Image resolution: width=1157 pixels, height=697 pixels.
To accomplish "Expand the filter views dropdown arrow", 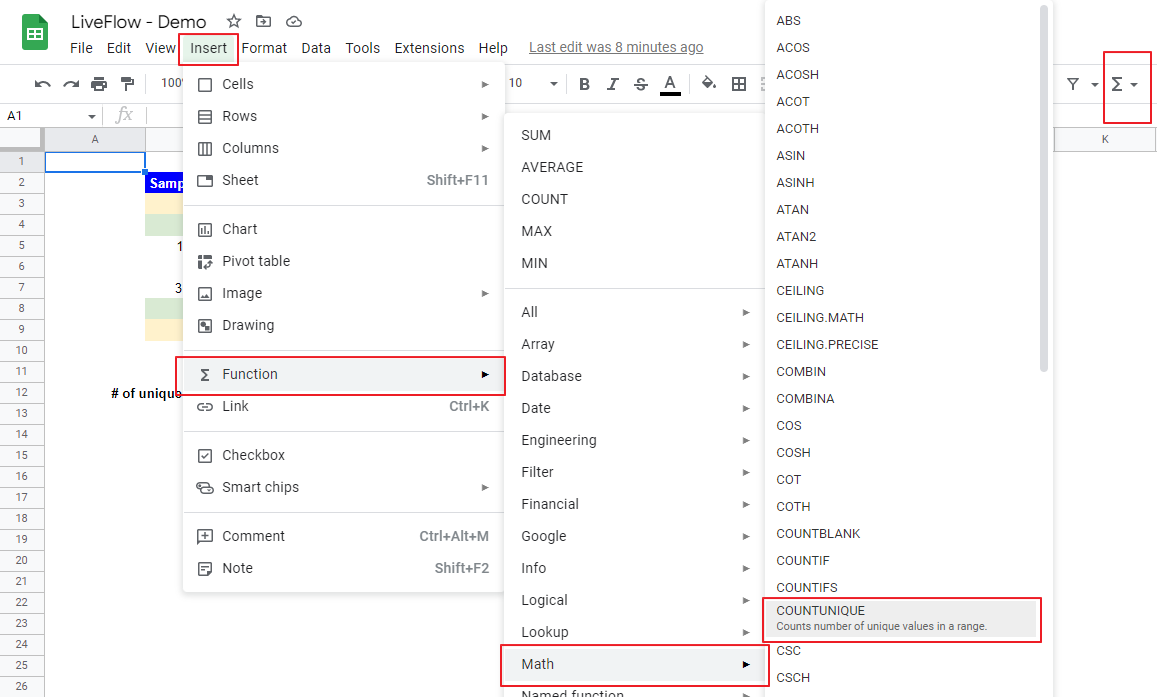I will (1094, 85).
